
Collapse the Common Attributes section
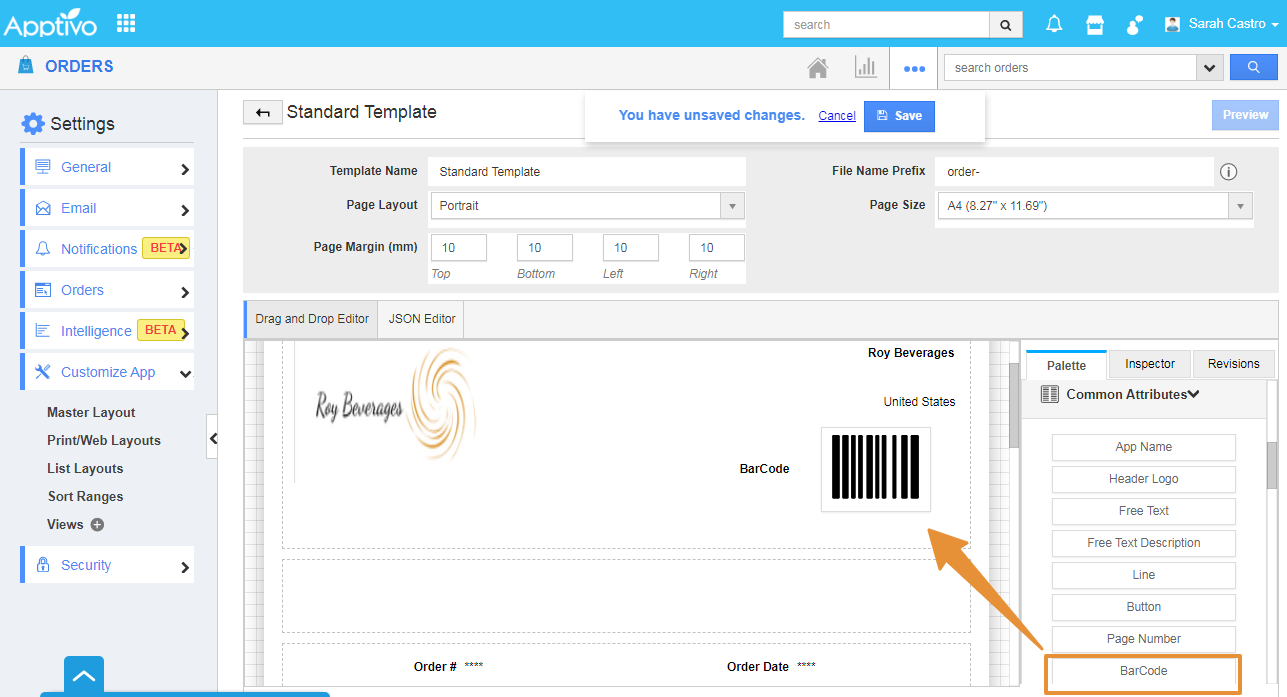pos(1193,394)
